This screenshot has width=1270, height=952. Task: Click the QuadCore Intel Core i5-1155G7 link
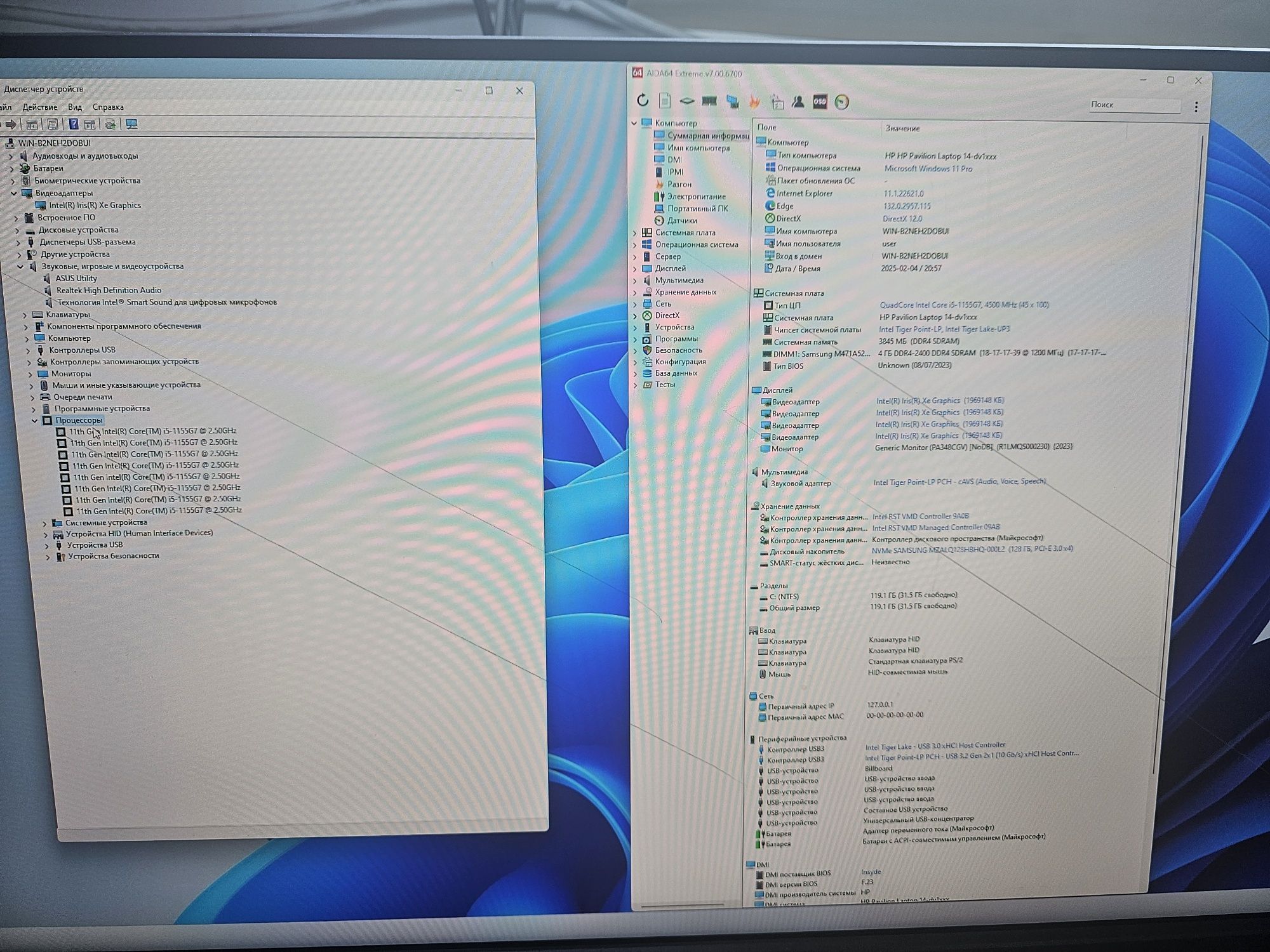(964, 305)
